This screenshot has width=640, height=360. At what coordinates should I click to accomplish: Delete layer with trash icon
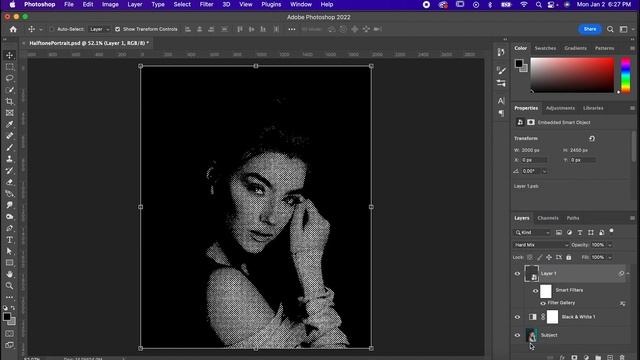[x=622, y=357]
